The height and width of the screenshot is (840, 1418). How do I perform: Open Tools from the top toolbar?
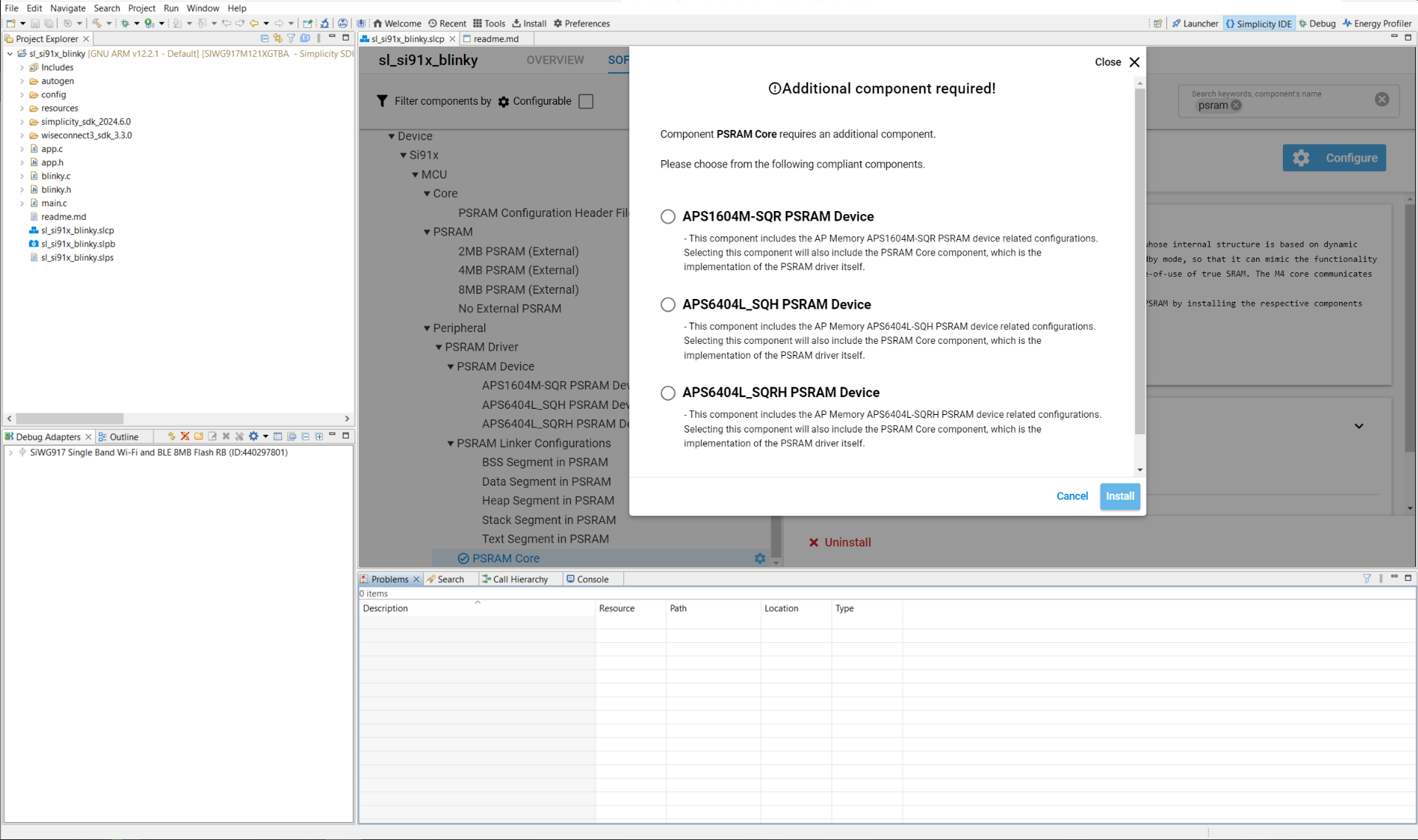[x=489, y=24]
